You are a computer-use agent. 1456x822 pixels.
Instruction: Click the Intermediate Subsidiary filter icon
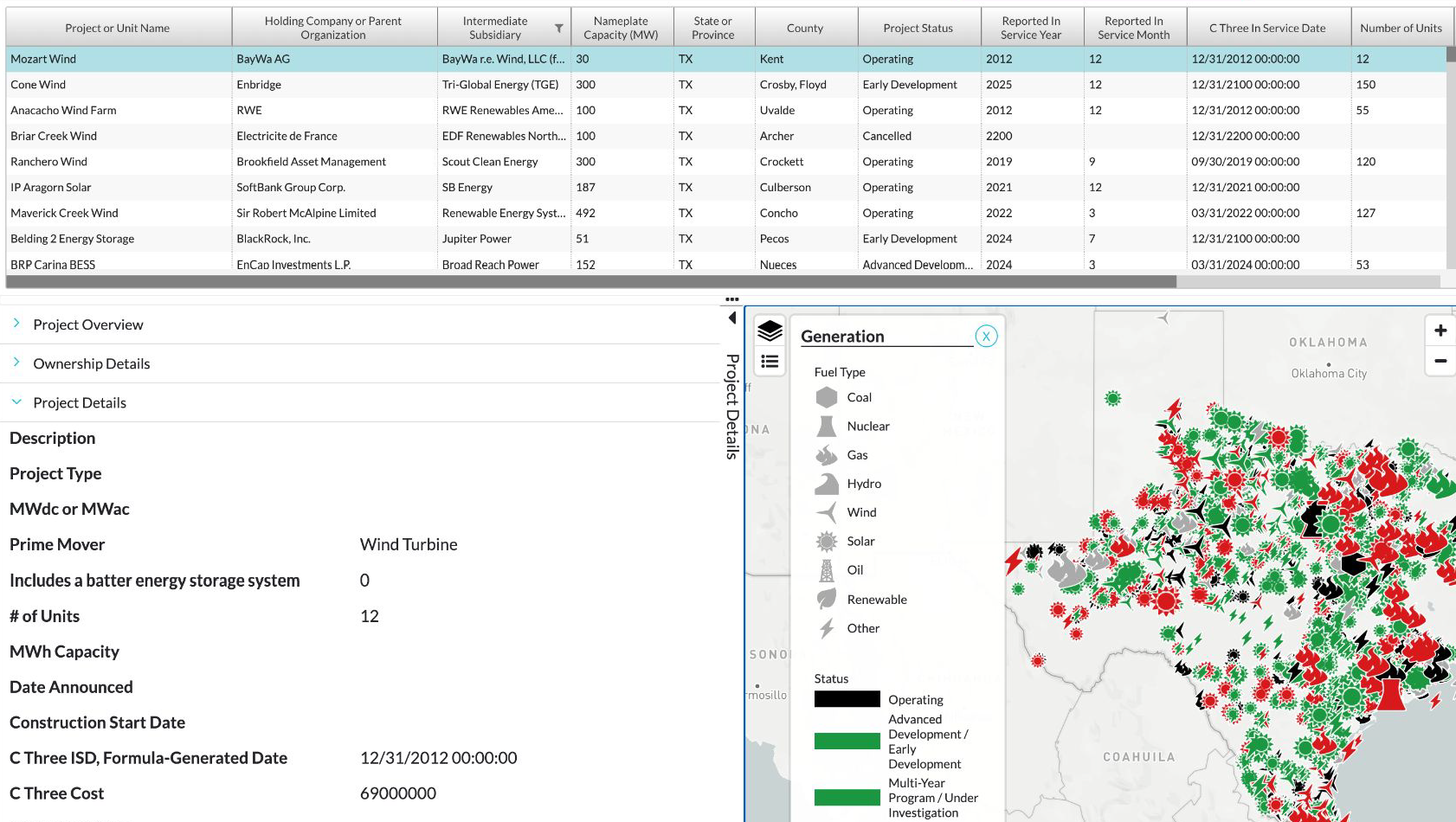[x=559, y=29]
